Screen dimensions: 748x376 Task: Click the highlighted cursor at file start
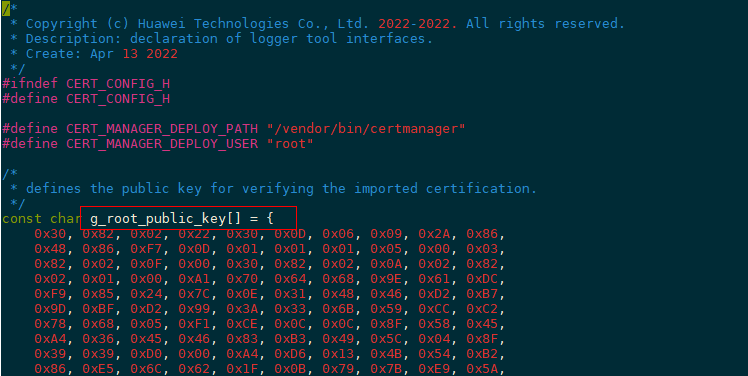6,9
